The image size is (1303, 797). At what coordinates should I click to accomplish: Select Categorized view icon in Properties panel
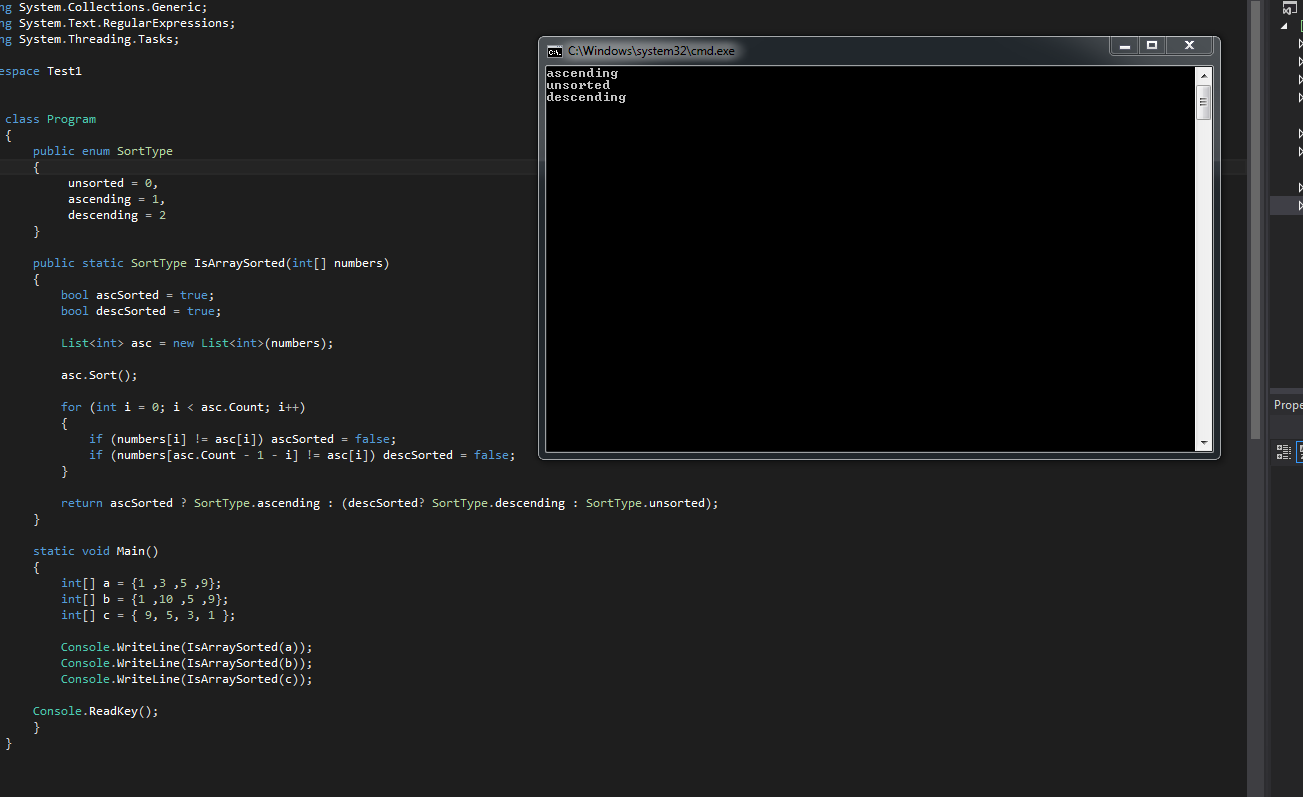point(1284,452)
